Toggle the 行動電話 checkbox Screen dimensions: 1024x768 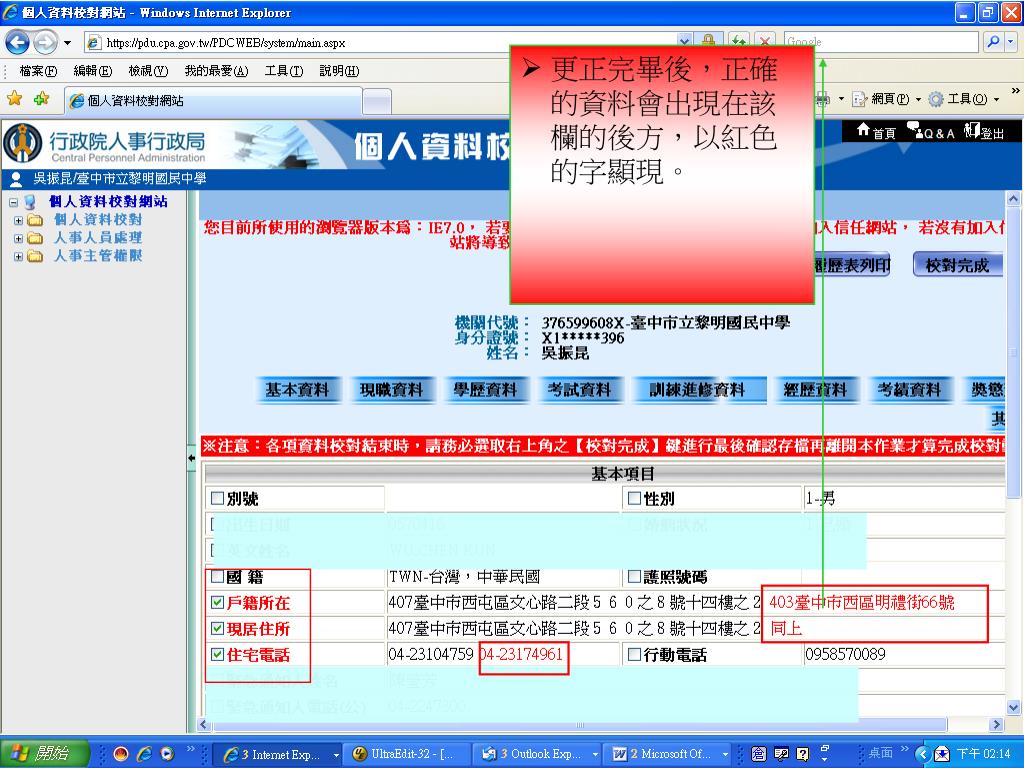[x=633, y=654]
